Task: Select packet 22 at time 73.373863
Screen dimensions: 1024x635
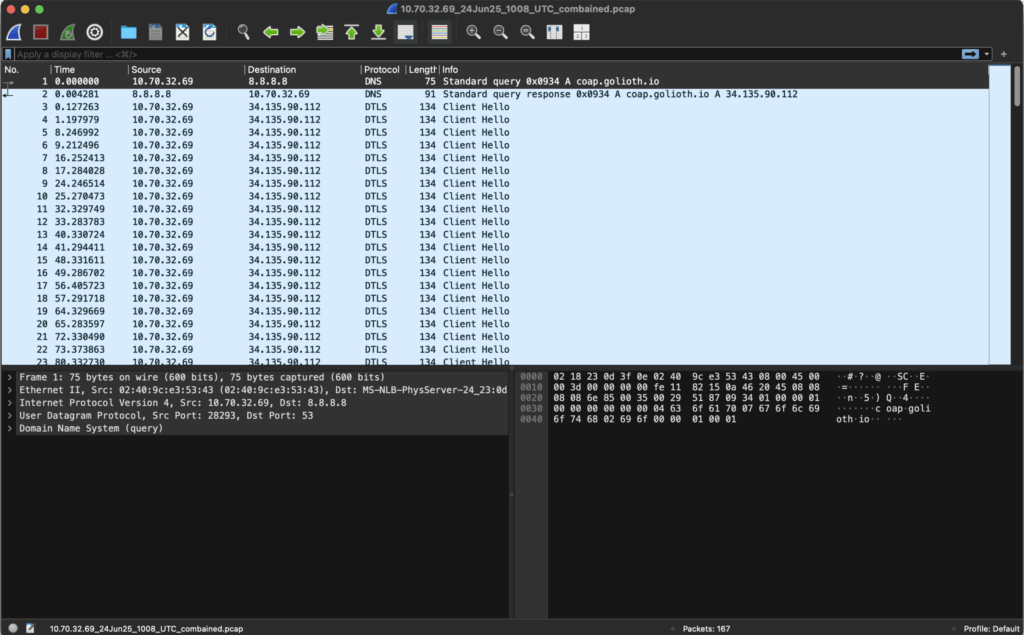Action: (495, 350)
